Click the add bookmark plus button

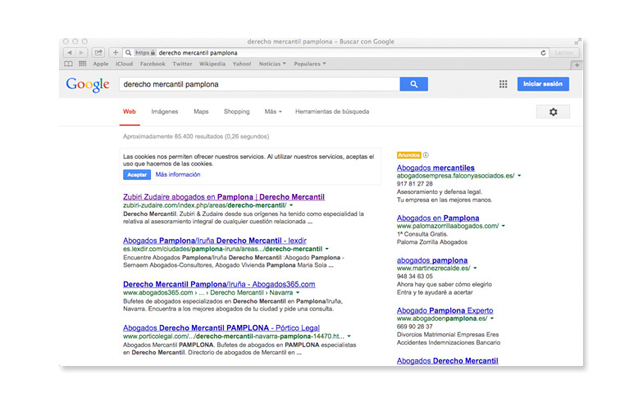(x=116, y=53)
